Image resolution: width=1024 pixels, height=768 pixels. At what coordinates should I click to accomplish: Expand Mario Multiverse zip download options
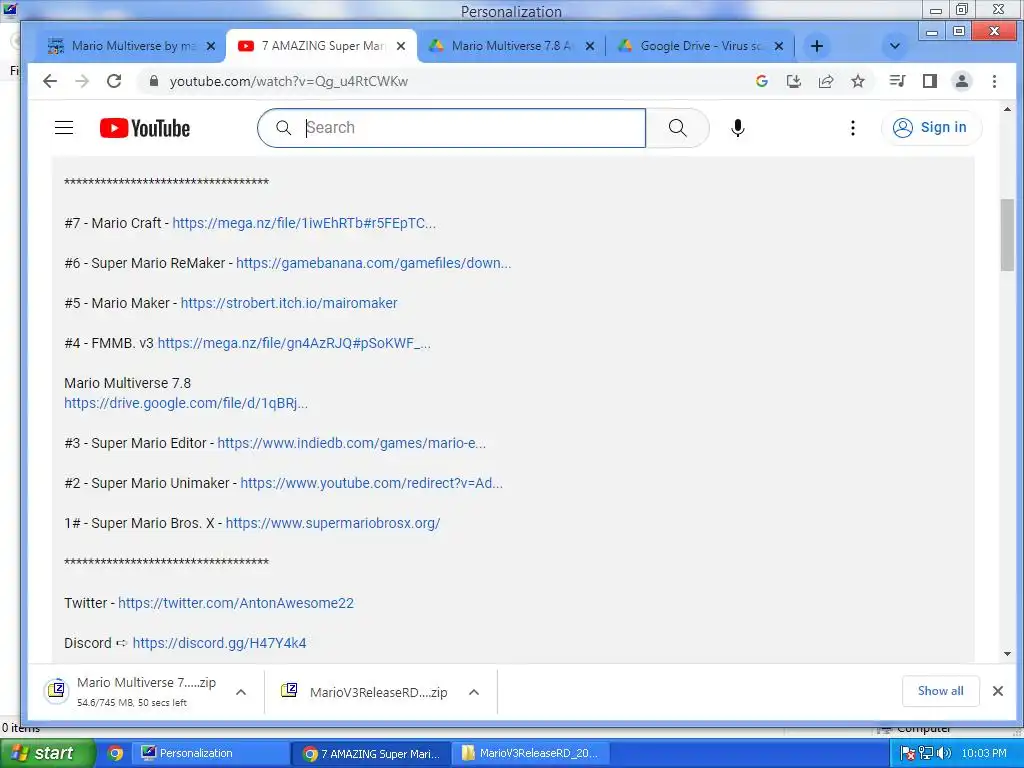(241, 692)
